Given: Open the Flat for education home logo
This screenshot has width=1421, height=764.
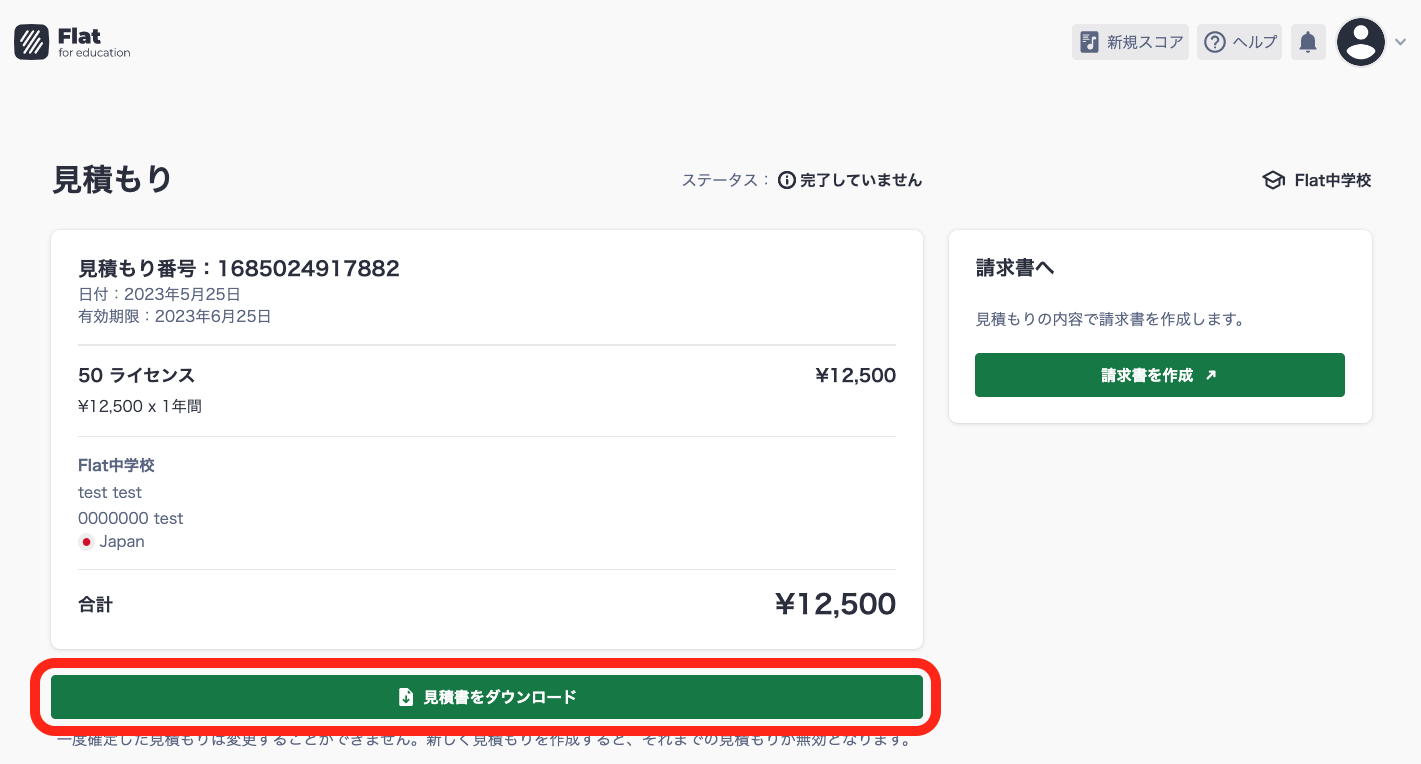Looking at the screenshot, I should (71, 41).
